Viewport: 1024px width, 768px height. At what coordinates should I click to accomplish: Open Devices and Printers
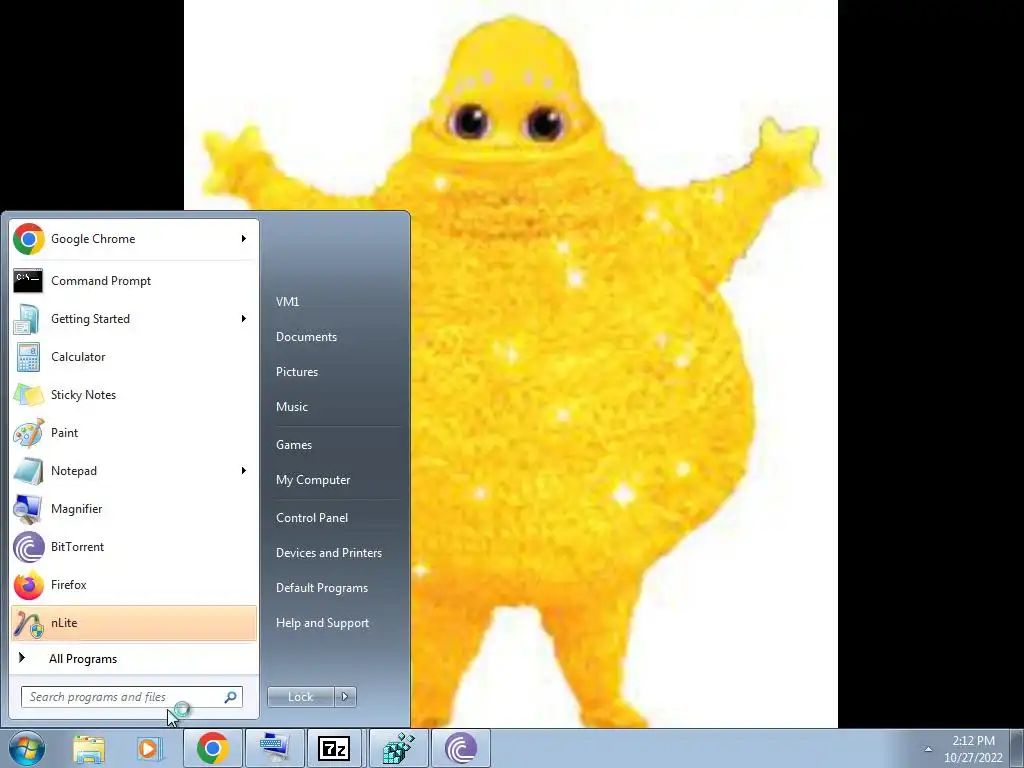coord(328,553)
